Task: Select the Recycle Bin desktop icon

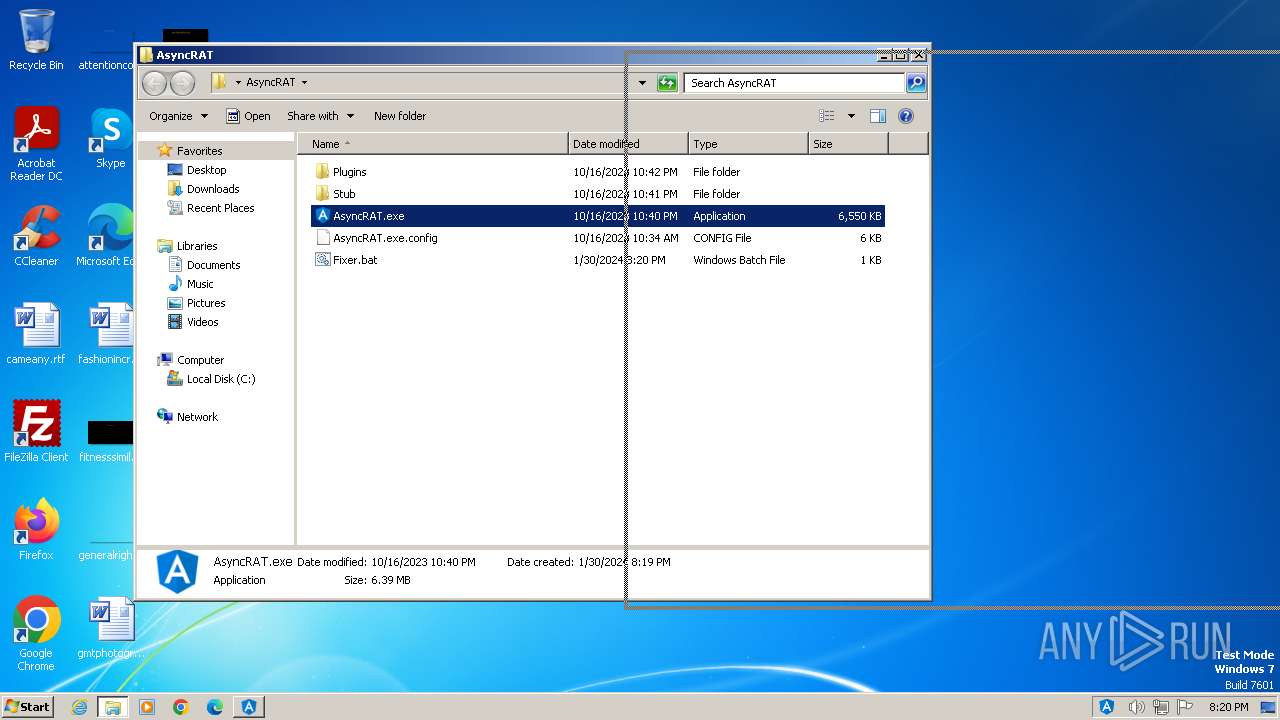Action: click(36, 40)
